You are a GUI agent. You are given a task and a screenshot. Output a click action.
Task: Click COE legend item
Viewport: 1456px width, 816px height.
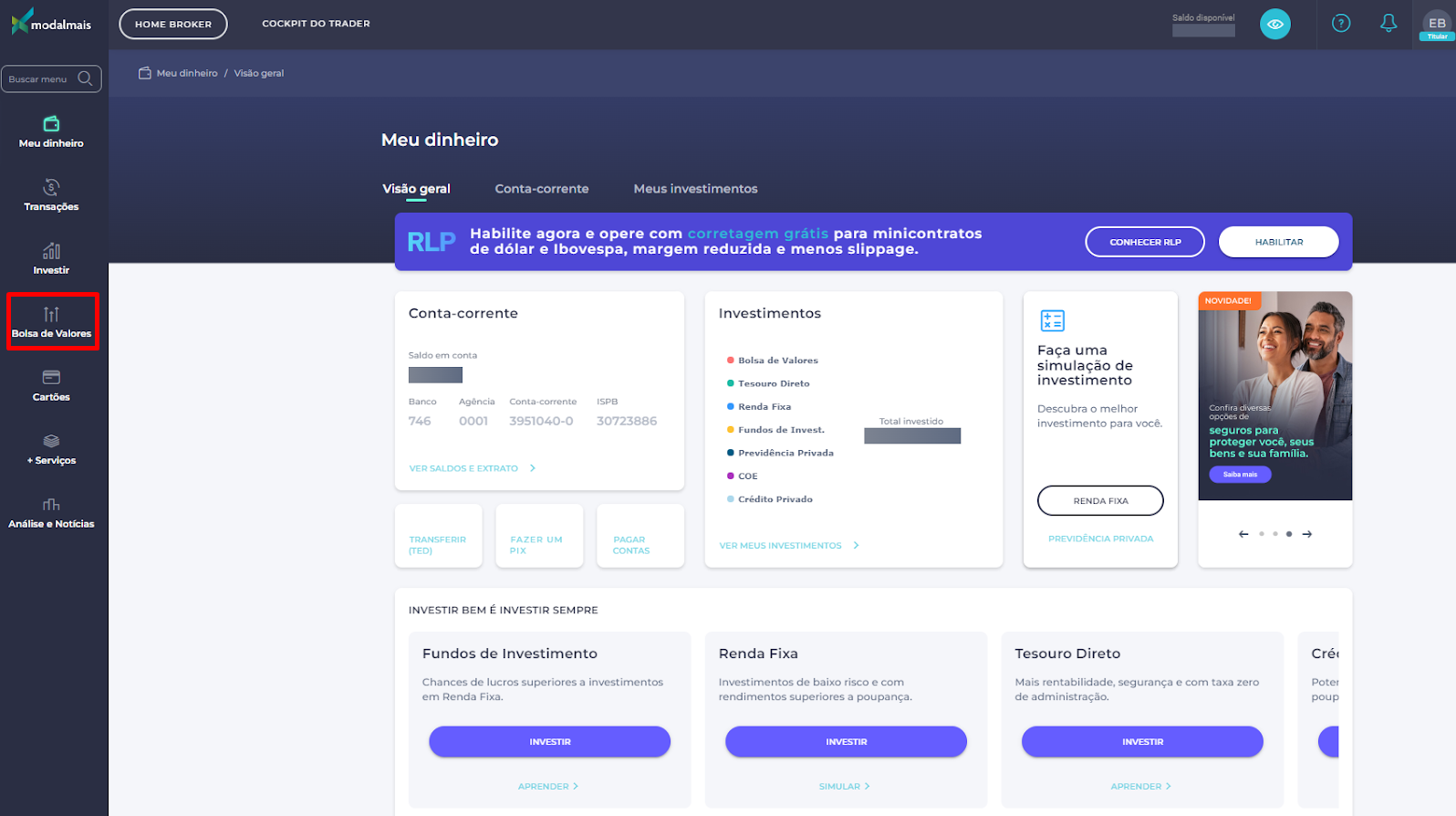[x=743, y=476]
